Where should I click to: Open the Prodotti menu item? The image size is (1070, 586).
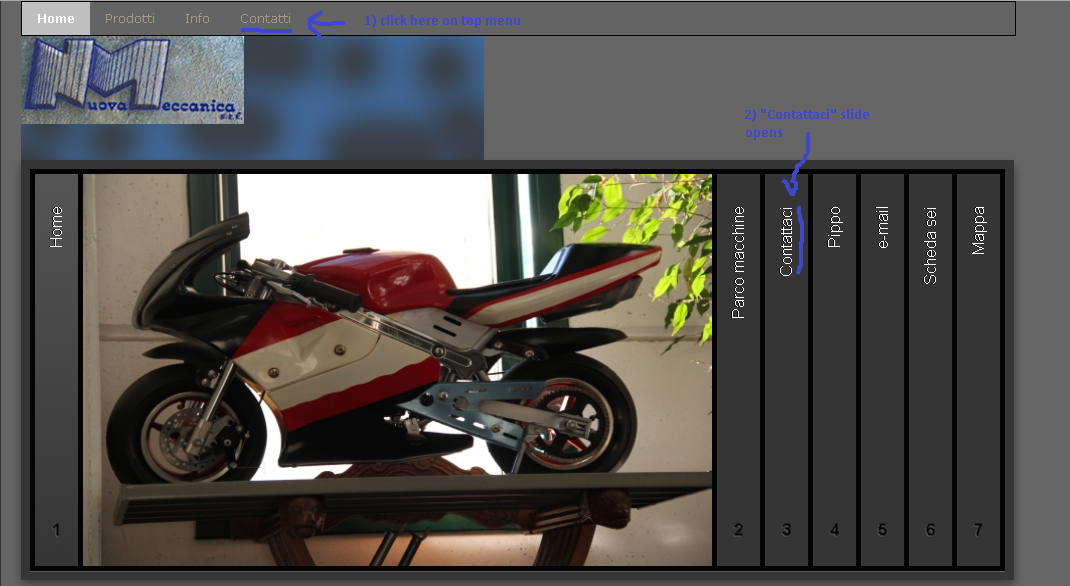click(x=130, y=18)
